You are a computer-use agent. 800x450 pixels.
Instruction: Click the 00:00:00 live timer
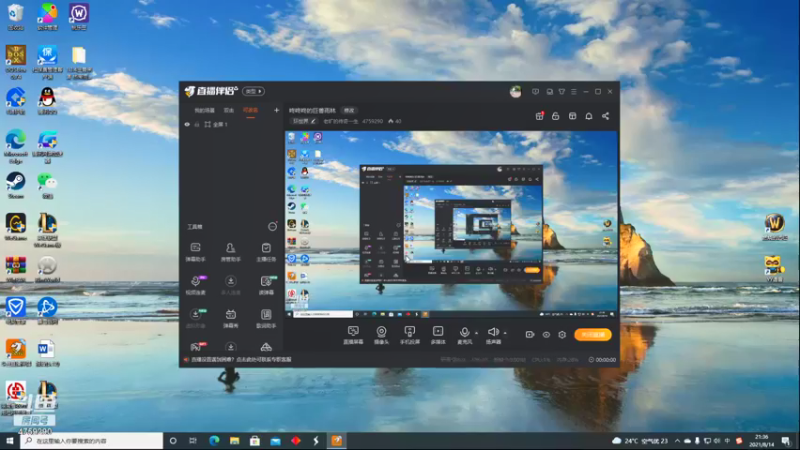pos(602,360)
